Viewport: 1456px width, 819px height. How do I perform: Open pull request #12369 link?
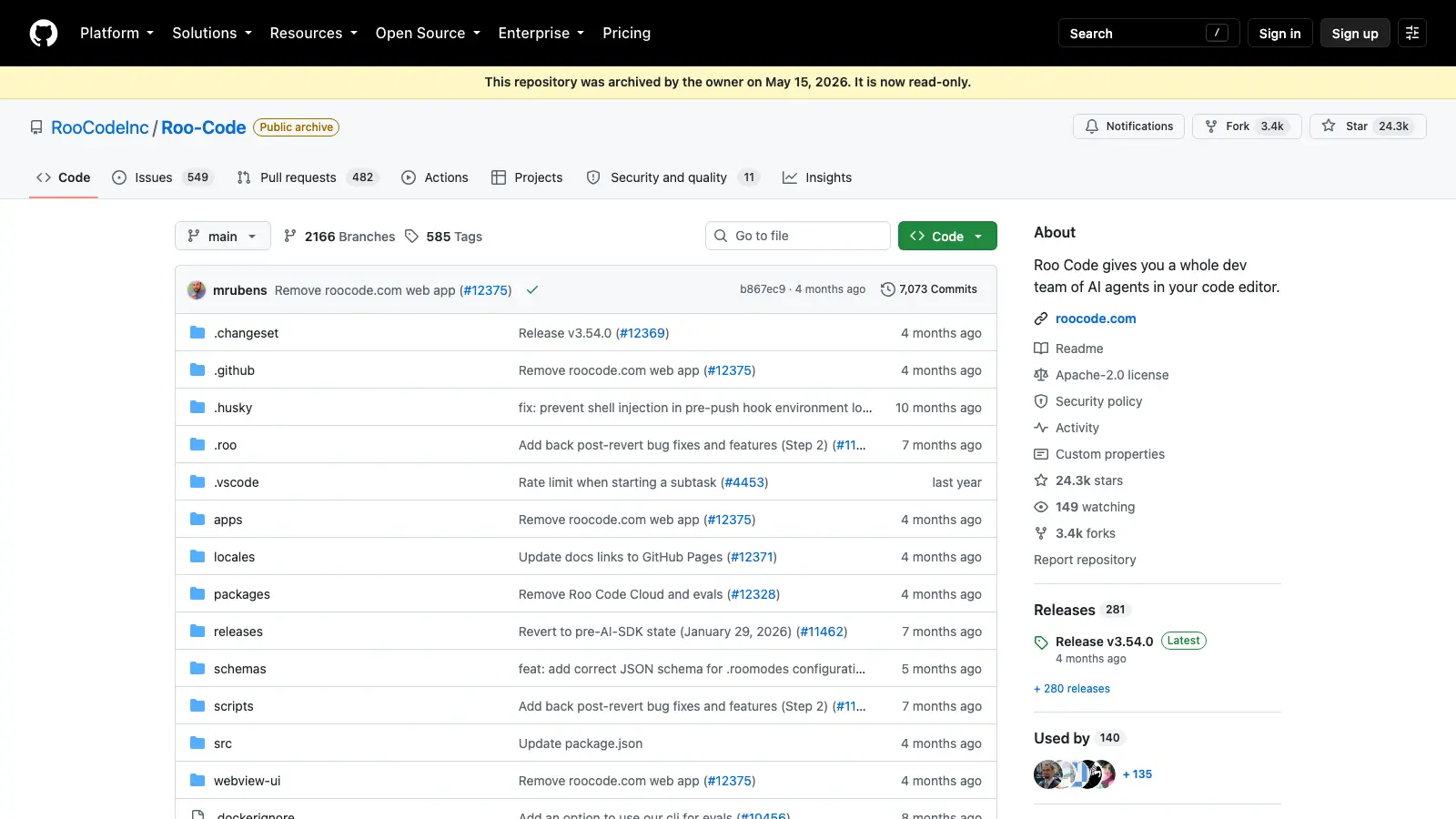[642, 333]
